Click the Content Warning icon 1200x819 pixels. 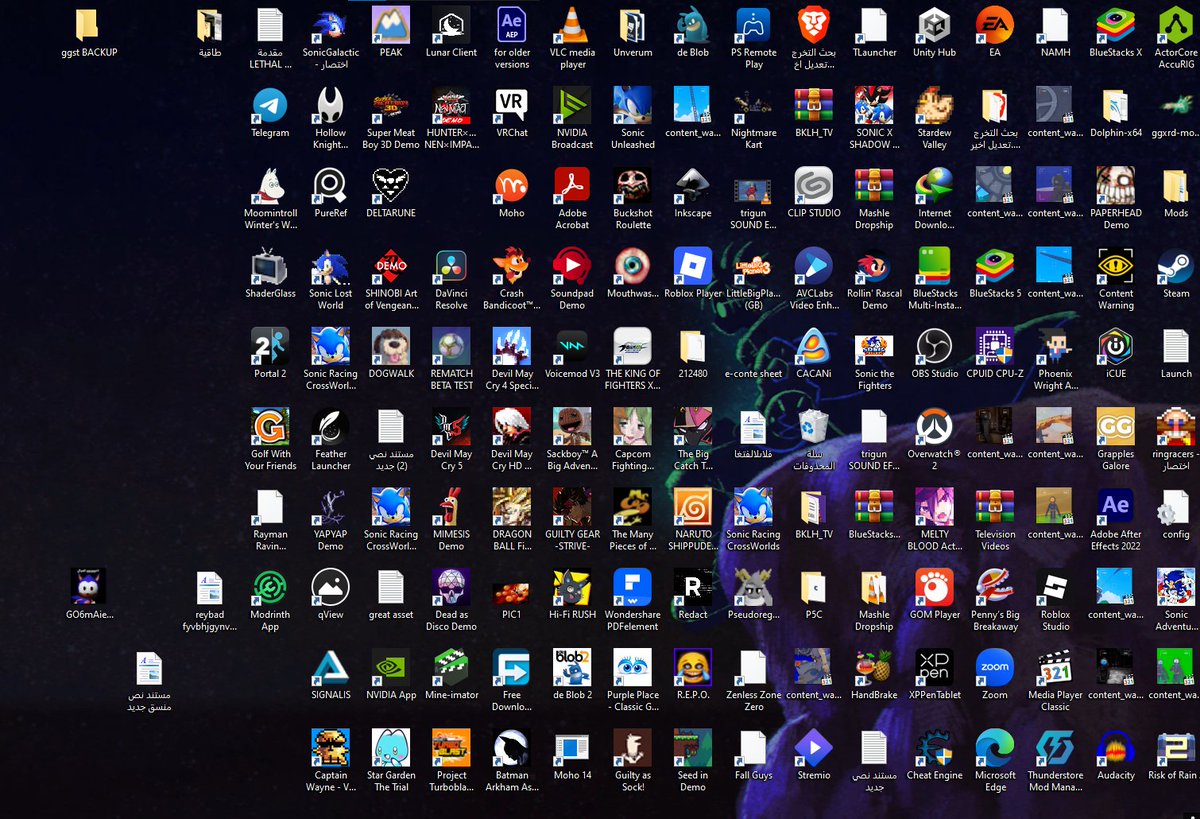1116,266
